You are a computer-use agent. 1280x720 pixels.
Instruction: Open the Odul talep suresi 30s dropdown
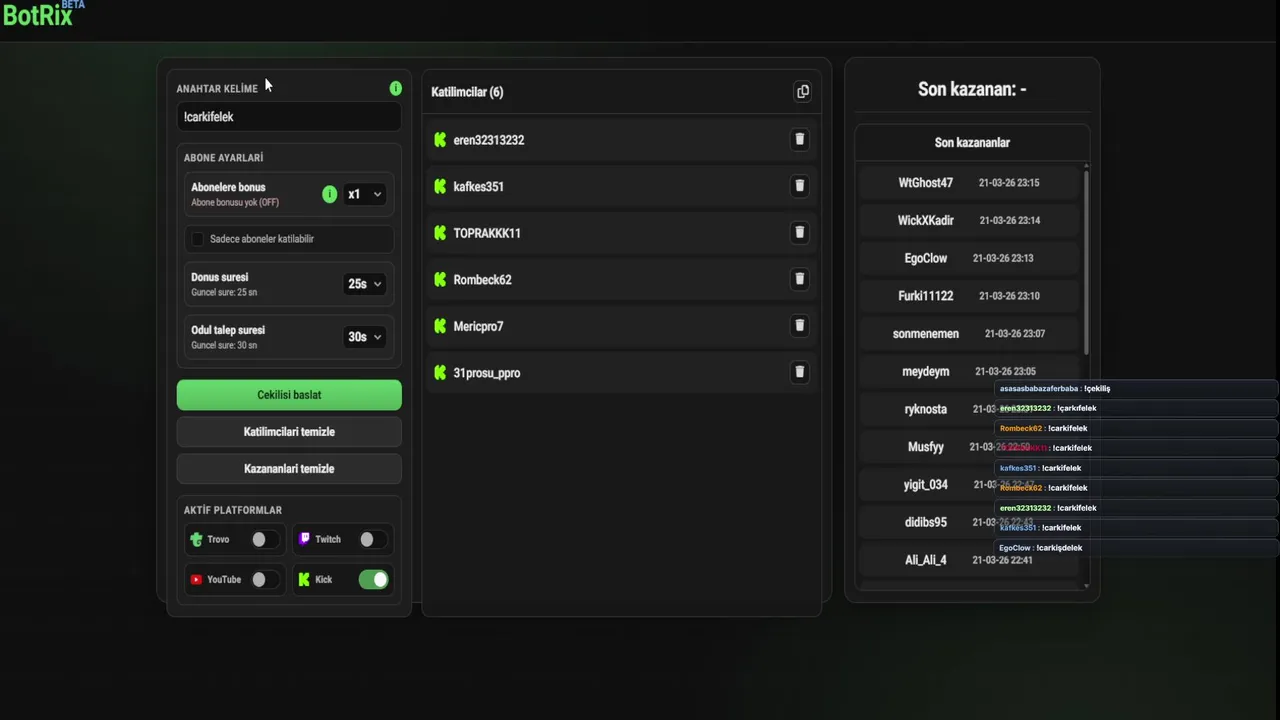[364, 337]
